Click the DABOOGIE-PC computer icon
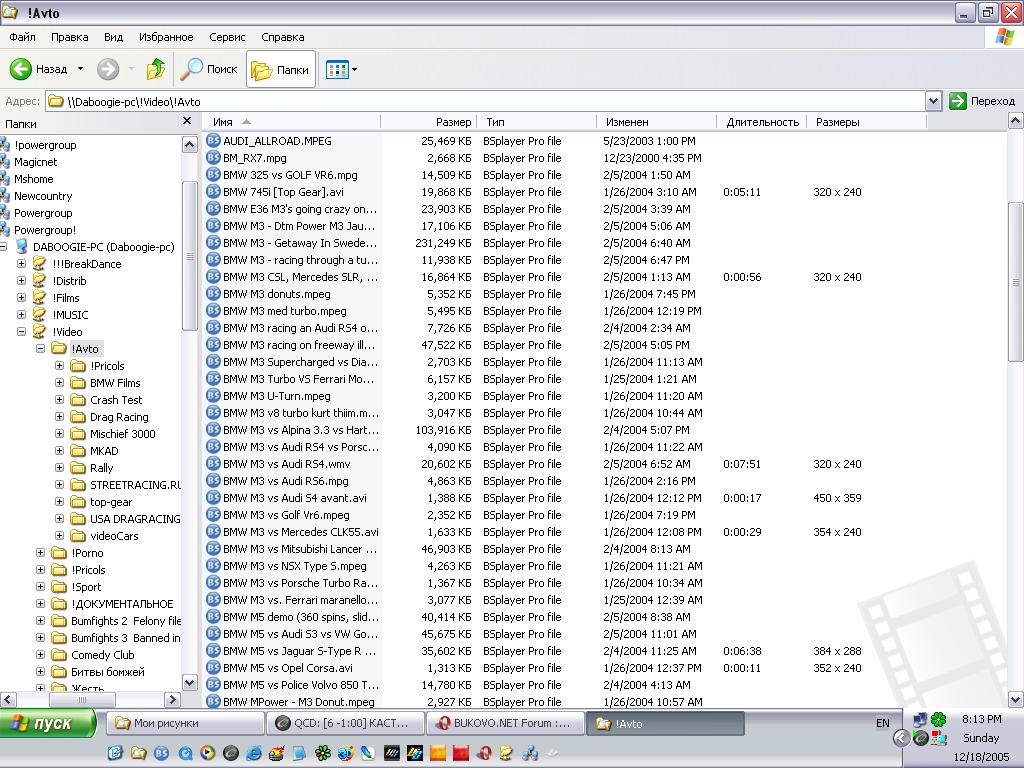This screenshot has height=768, width=1024. pos(21,247)
